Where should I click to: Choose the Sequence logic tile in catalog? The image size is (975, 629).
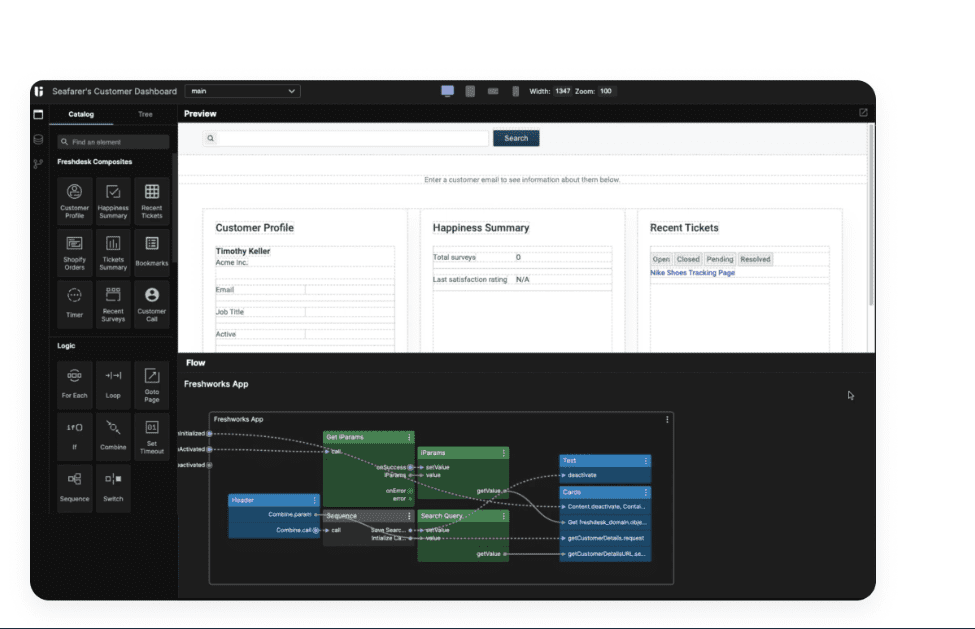[75, 488]
